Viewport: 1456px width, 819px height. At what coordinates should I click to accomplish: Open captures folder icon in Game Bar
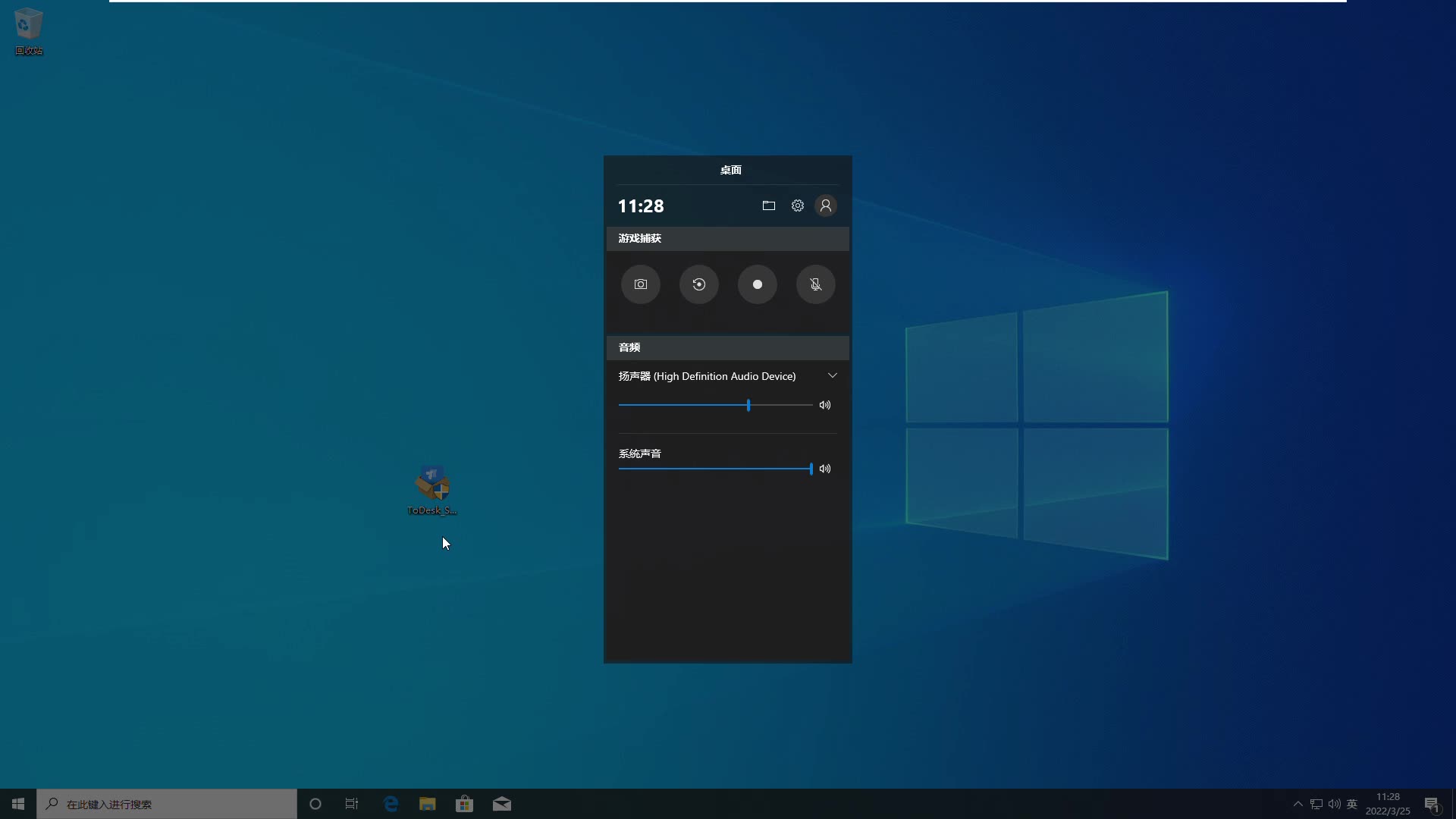[x=769, y=206]
